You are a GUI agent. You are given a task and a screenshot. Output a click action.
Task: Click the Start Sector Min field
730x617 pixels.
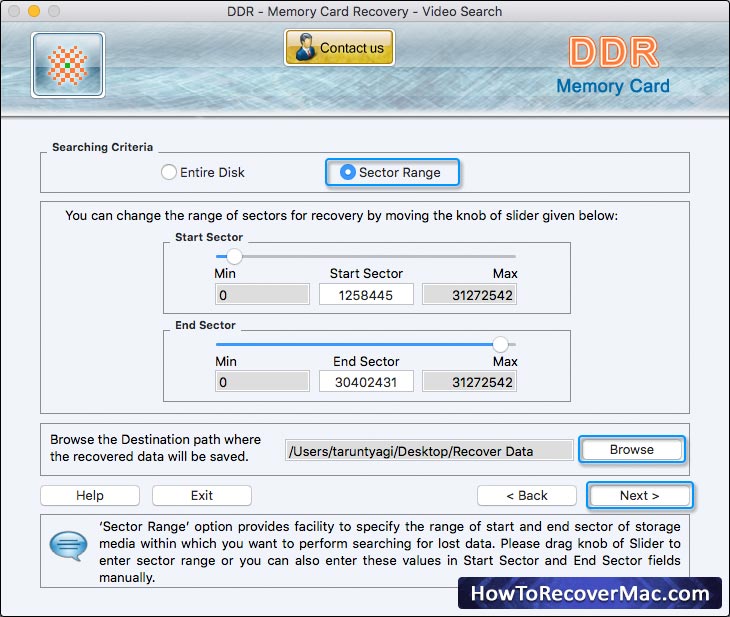point(262,295)
